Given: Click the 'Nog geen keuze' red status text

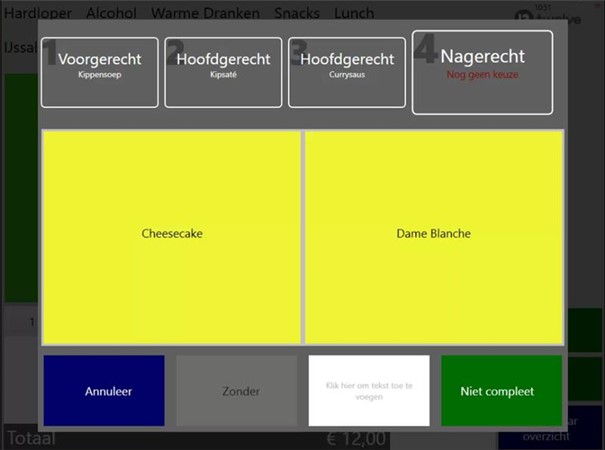Looking at the screenshot, I should [x=482, y=75].
